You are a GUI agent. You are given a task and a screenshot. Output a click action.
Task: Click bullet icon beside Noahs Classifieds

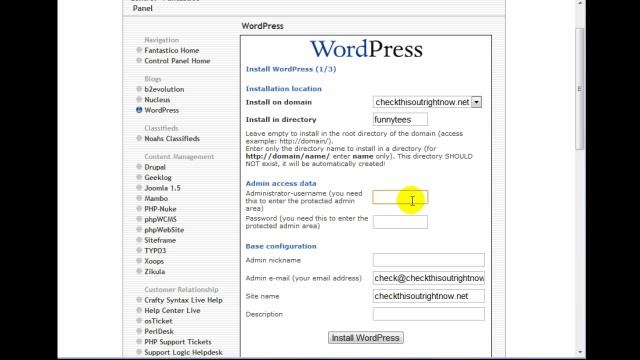coord(139,138)
